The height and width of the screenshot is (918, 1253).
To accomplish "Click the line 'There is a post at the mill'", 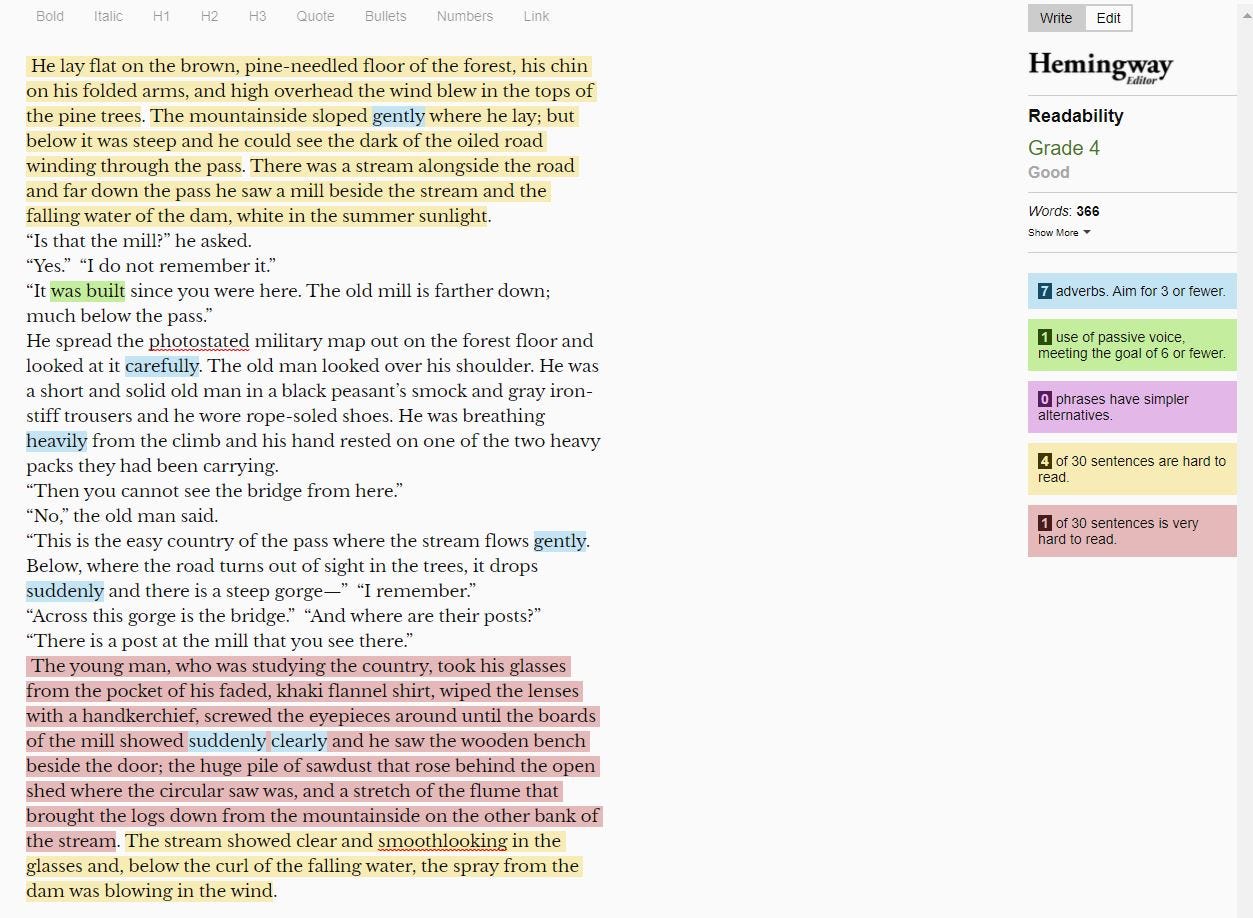I will click(220, 641).
